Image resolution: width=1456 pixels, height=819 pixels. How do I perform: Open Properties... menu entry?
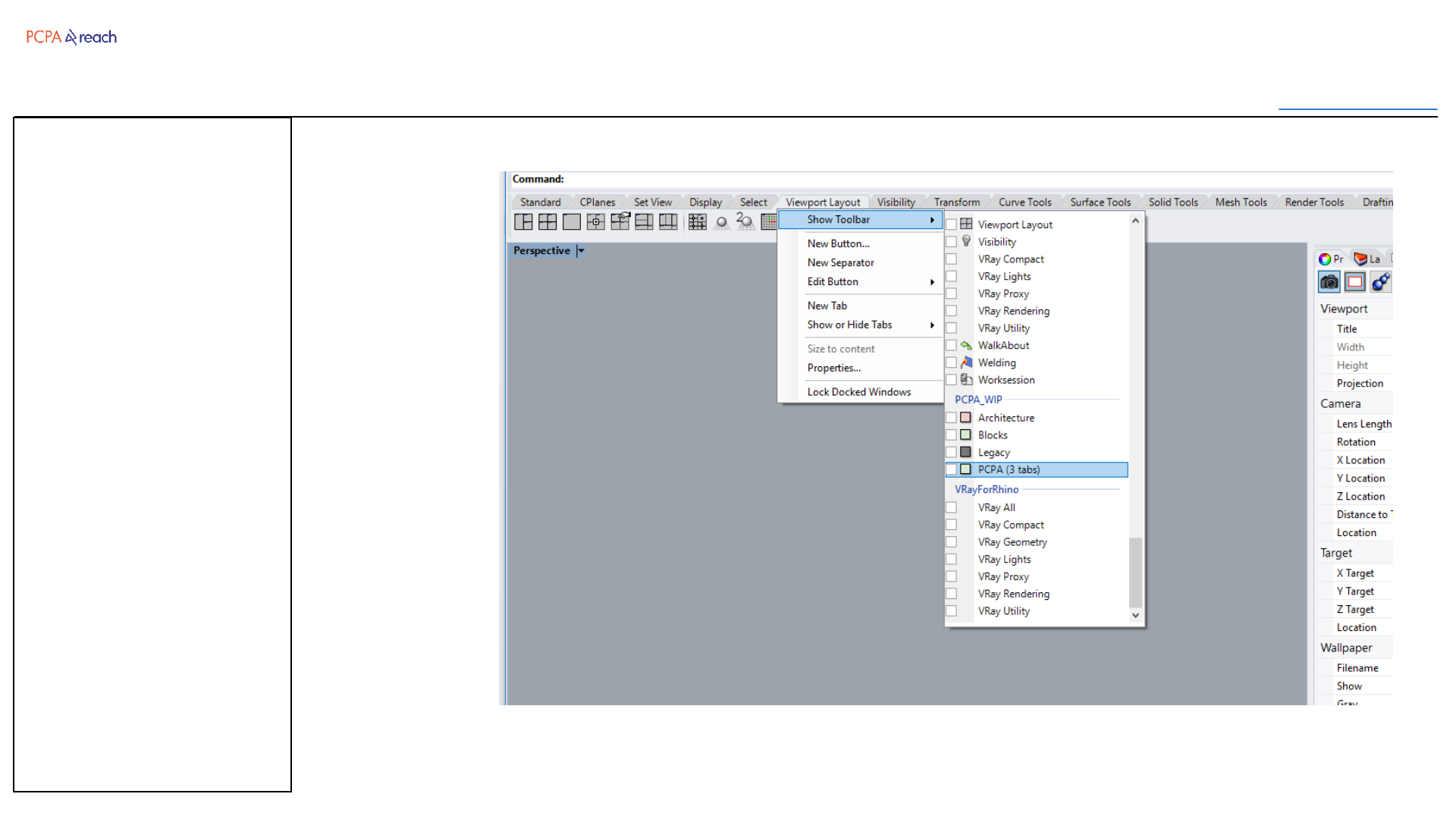[x=834, y=368]
